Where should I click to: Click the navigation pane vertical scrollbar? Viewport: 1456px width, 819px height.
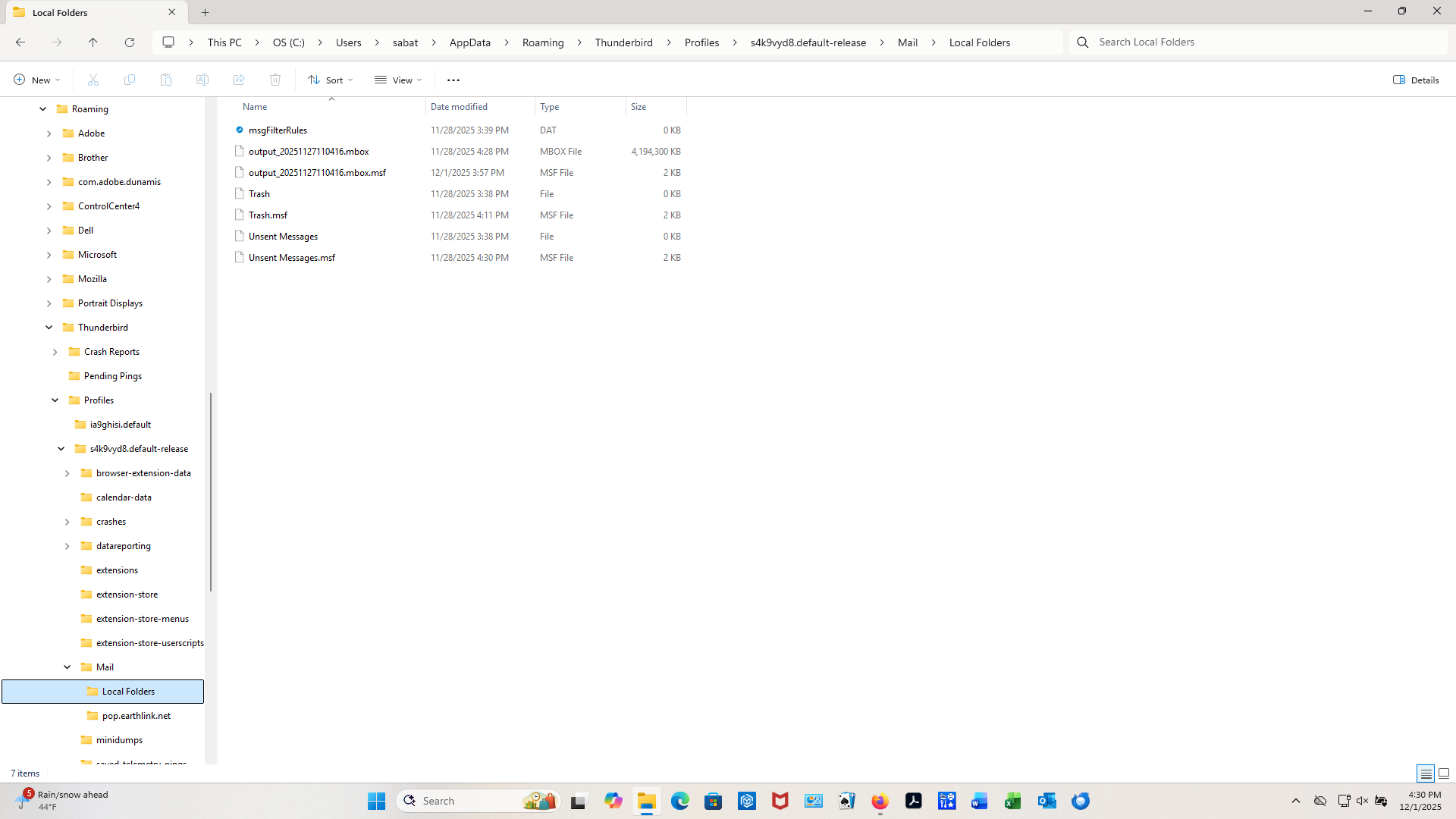211,491
